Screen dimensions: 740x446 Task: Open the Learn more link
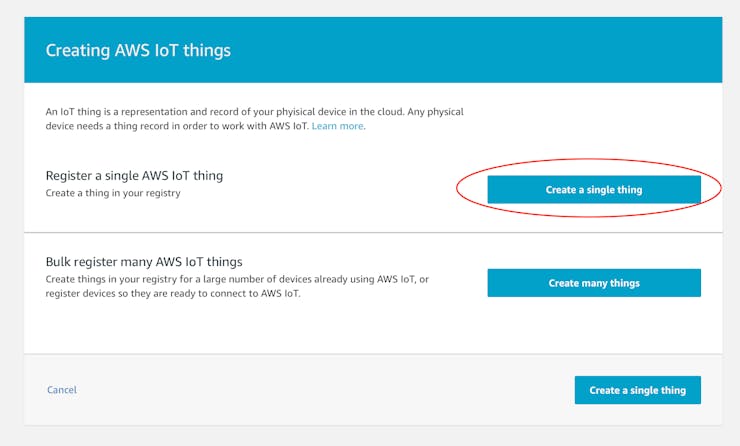(x=337, y=126)
